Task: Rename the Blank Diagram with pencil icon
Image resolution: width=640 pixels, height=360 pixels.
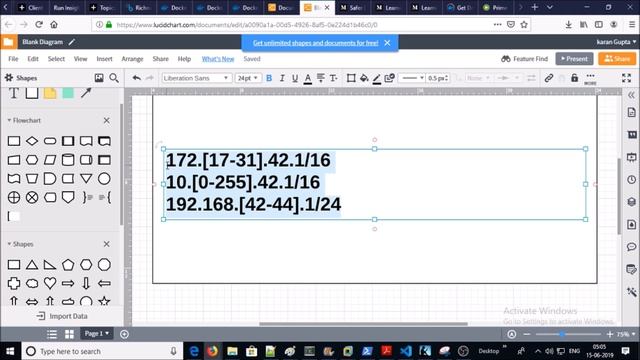Action: coord(72,42)
